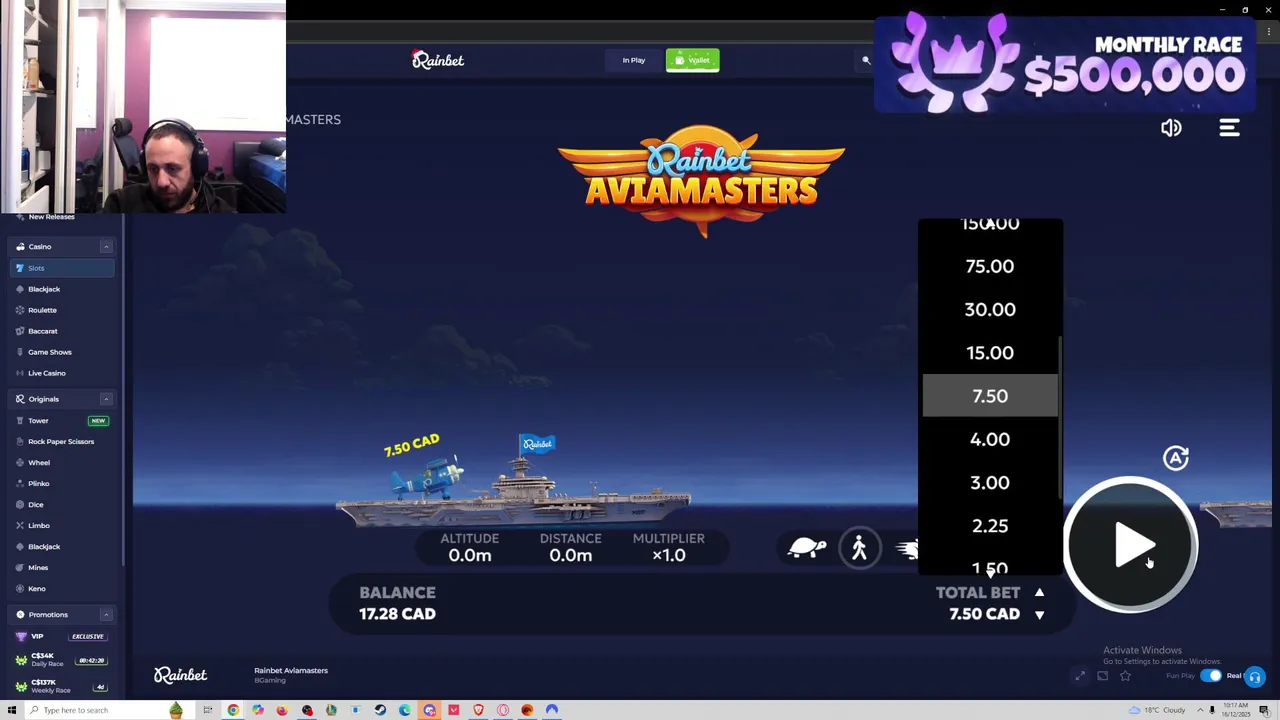Select the walking man normal speed icon
This screenshot has height=720, width=1280.
[859, 548]
